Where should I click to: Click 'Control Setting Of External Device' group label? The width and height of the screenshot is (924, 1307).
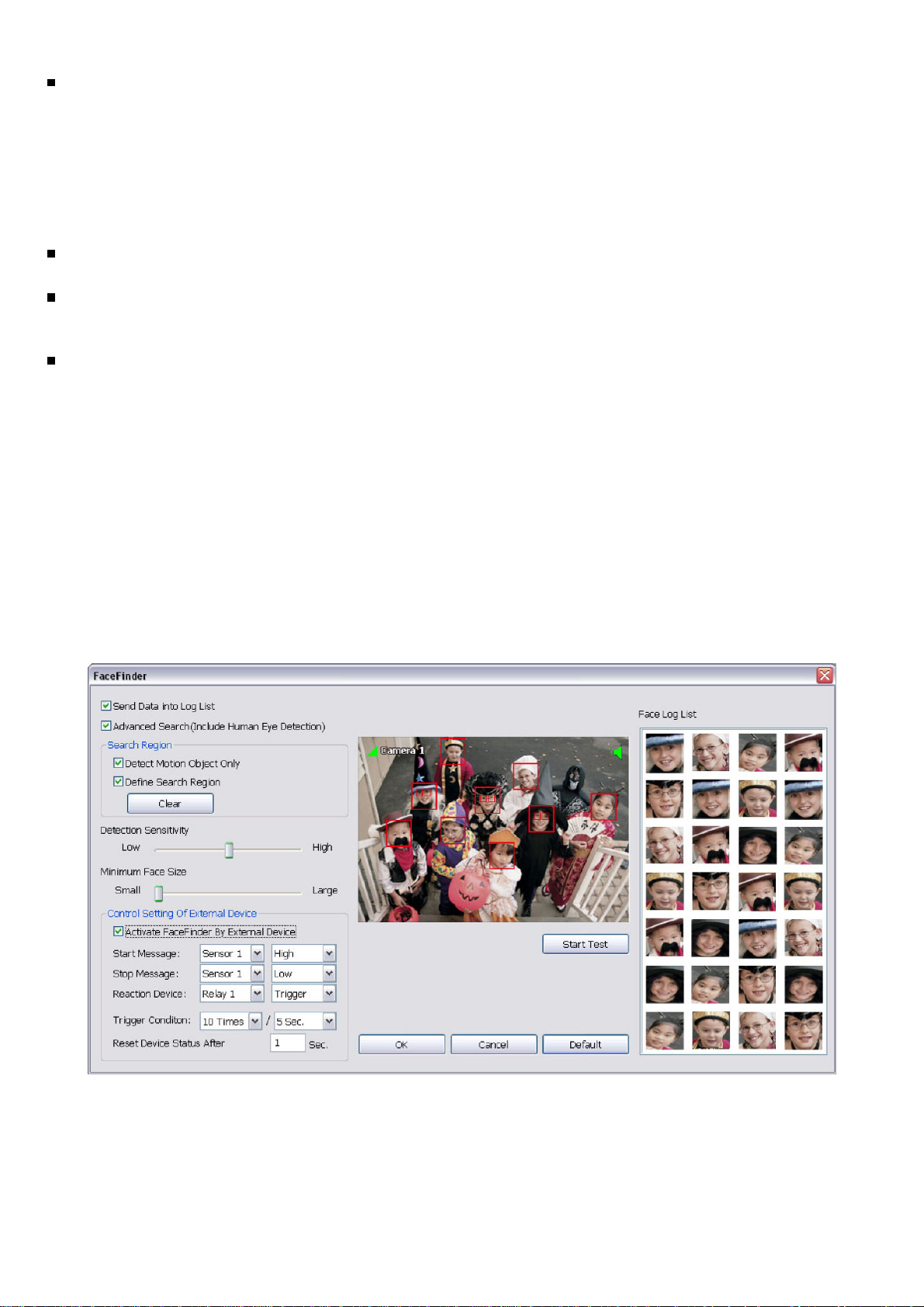click(182, 914)
